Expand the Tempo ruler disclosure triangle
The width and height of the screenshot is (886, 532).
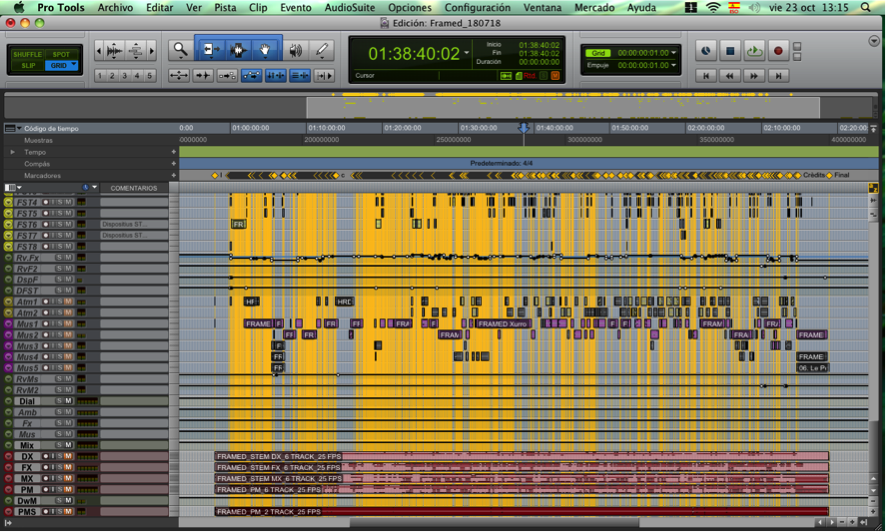pos(12,152)
